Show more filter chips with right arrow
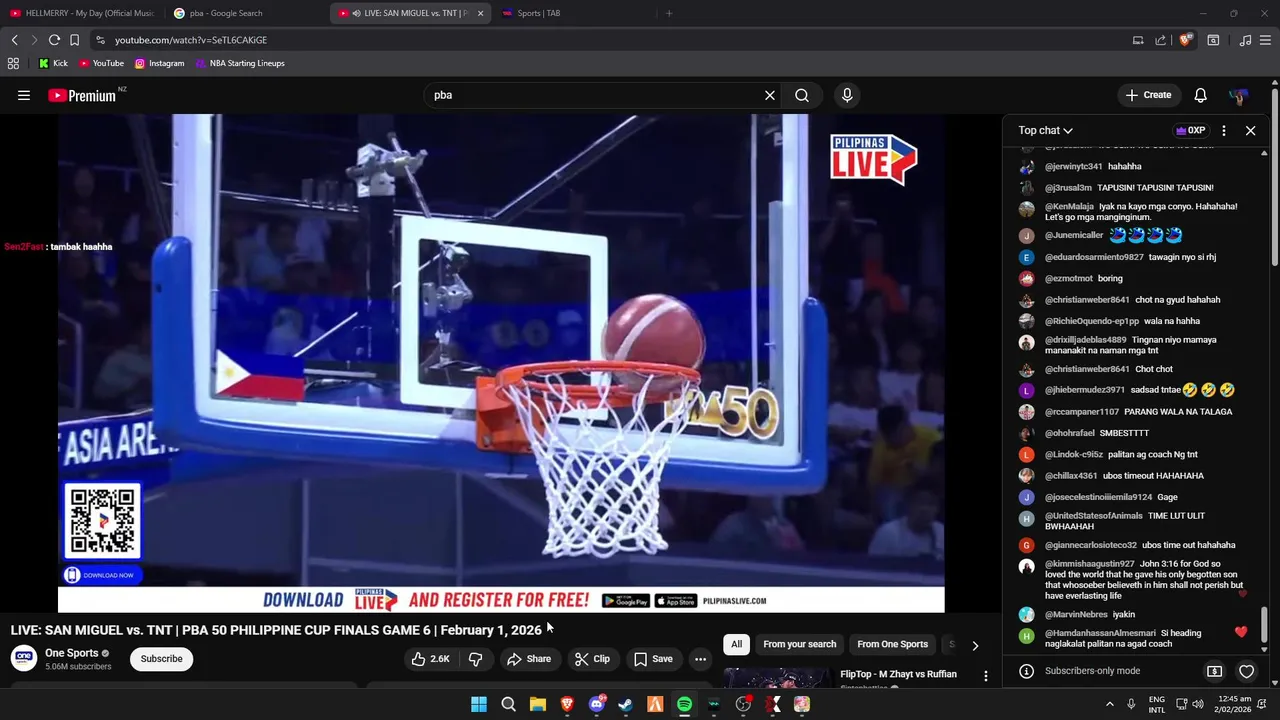1280x720 pixels. point(975,645)
